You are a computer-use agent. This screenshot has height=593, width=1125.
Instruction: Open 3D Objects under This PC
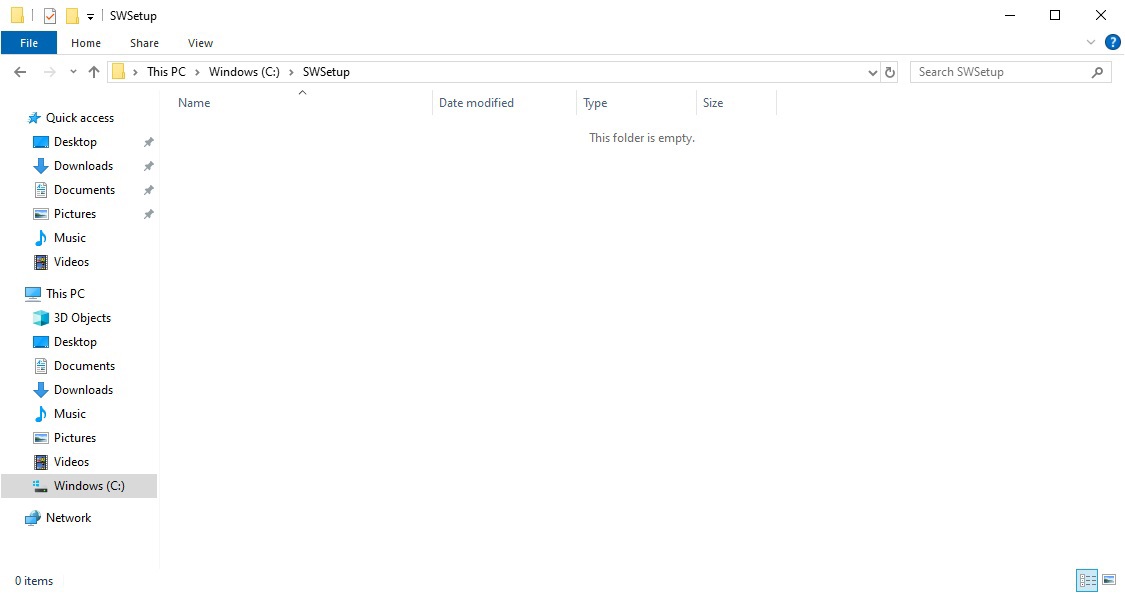tap(82, 317)
